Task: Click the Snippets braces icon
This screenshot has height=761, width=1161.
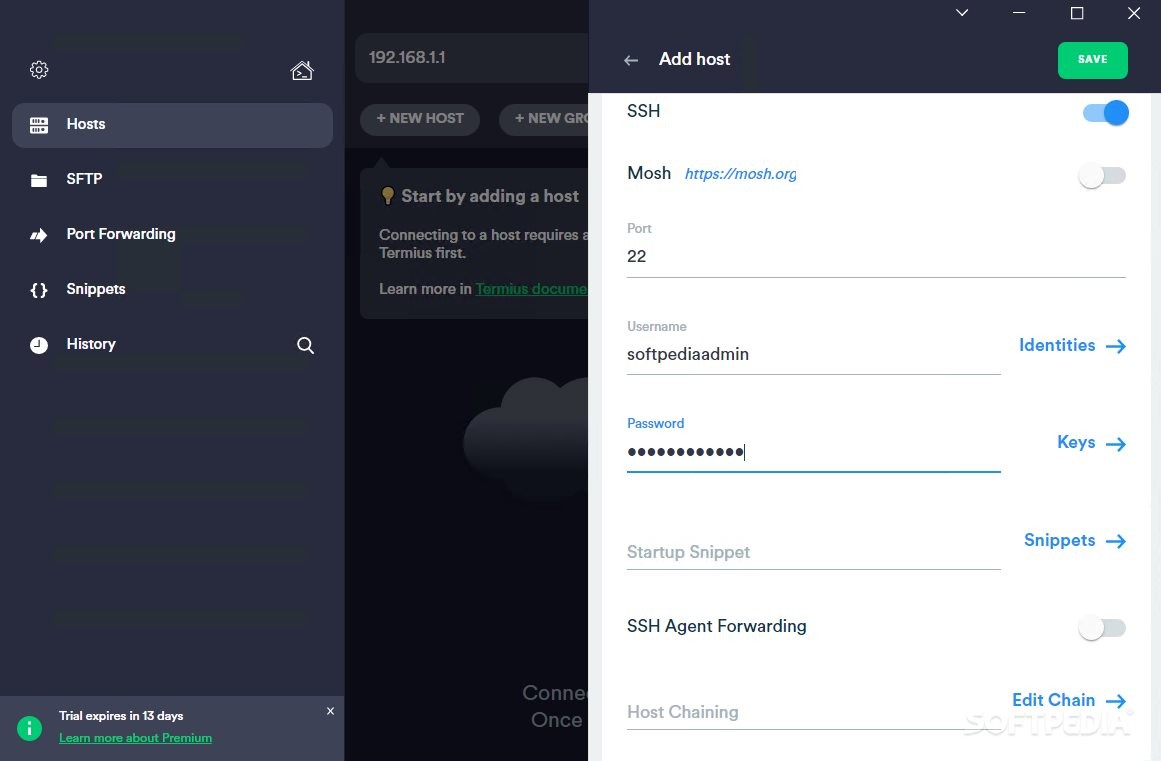Action: coord(39,290)
